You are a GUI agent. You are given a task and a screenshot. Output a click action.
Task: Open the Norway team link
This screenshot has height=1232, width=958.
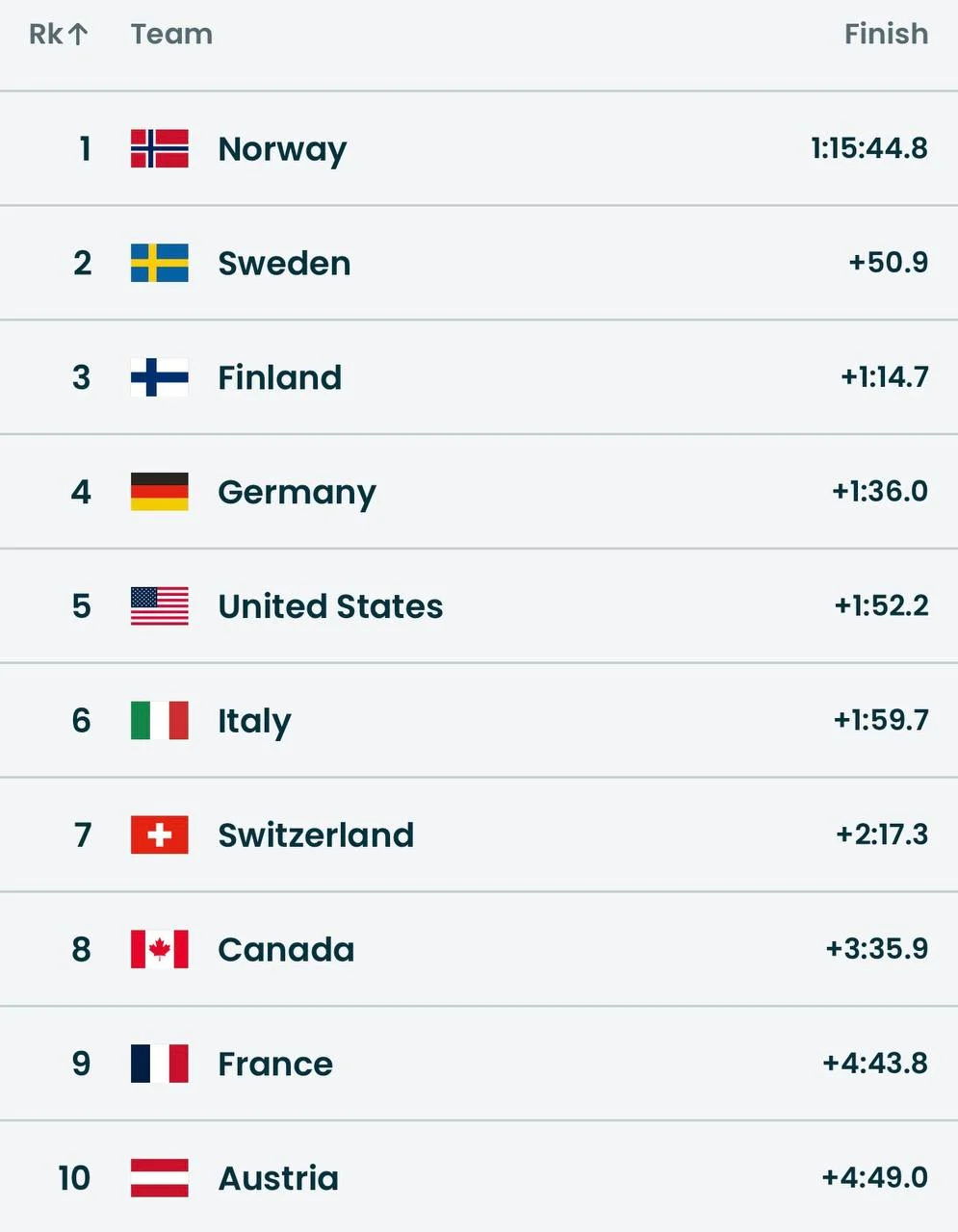click(x=282, y=149)
